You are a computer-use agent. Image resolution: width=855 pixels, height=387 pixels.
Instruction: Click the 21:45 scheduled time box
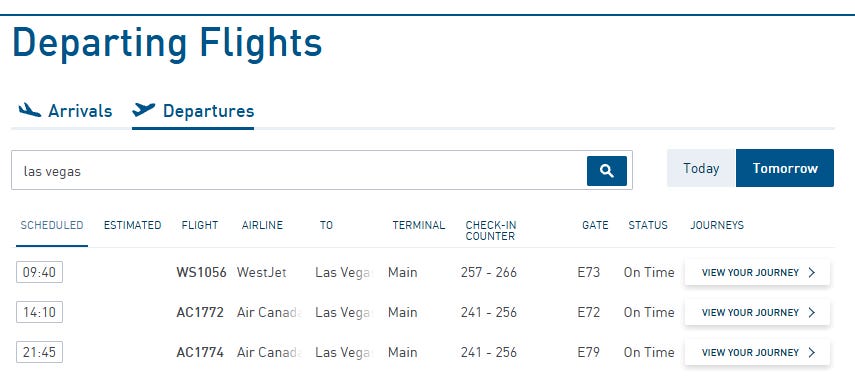[39, 352]
